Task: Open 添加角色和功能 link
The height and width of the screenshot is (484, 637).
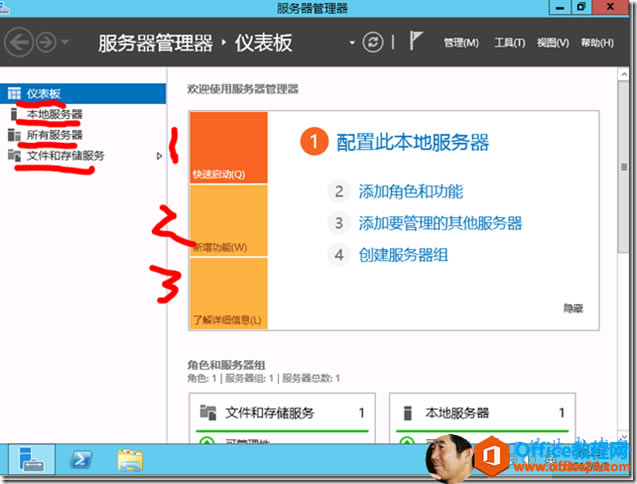Action: pyautogui.click(x=411, y=191)
